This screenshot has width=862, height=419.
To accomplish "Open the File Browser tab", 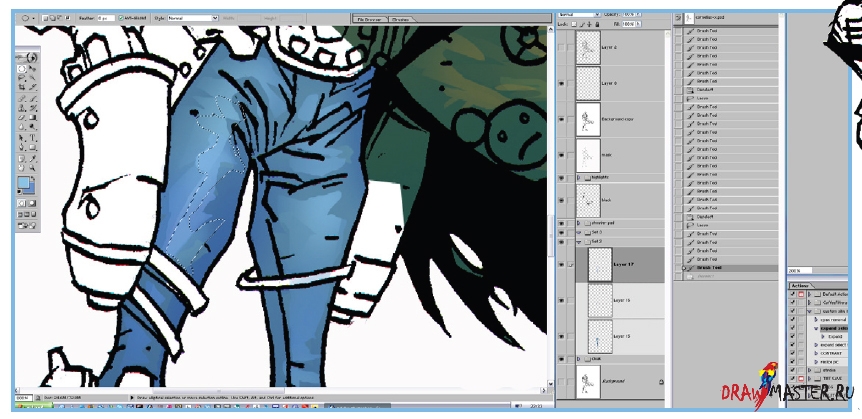I will point(370,19).
